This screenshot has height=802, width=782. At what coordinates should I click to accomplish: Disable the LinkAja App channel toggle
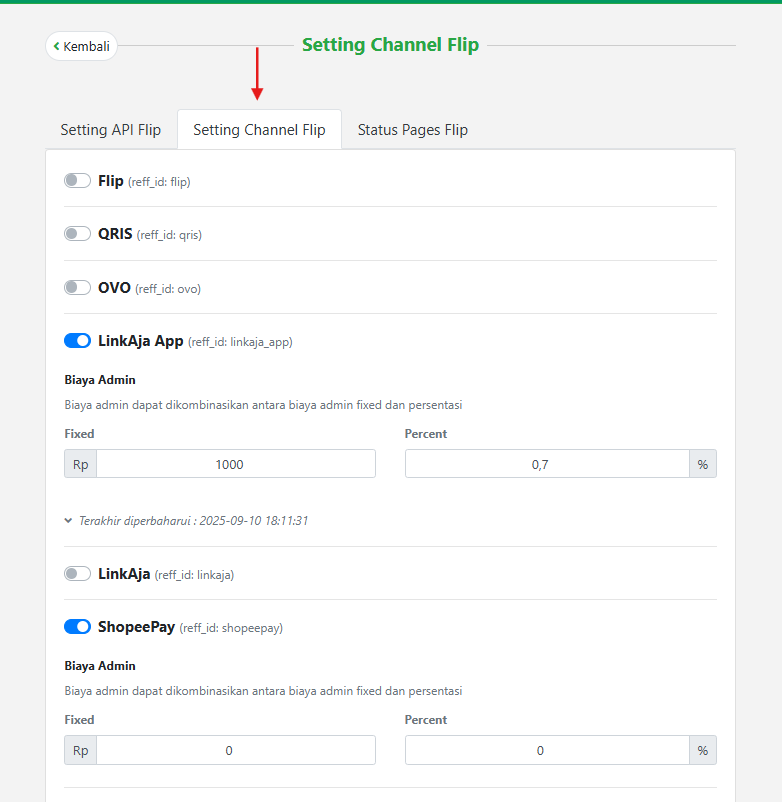77,341
